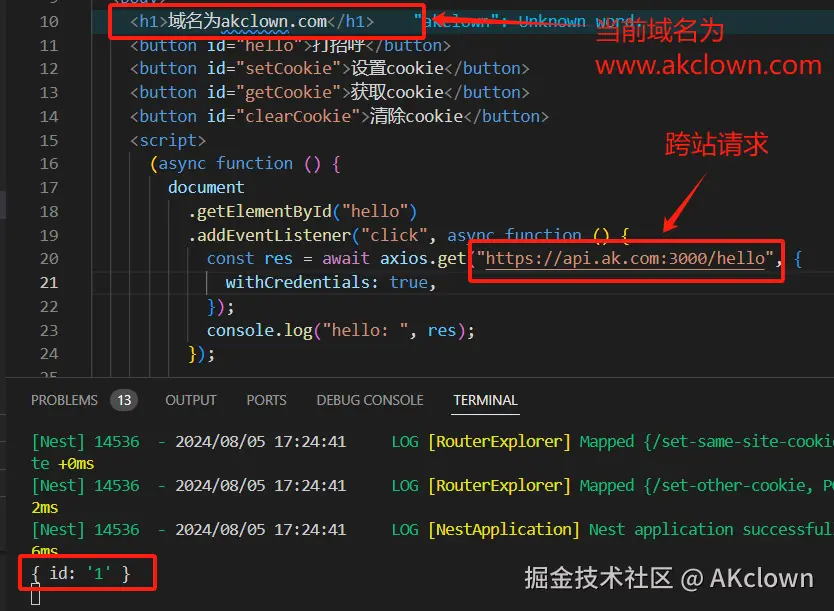Image resolution: width=834 pixels, height=611 pixels.
Task: Select the TERMINAL tab
Action: pos(485,400)
